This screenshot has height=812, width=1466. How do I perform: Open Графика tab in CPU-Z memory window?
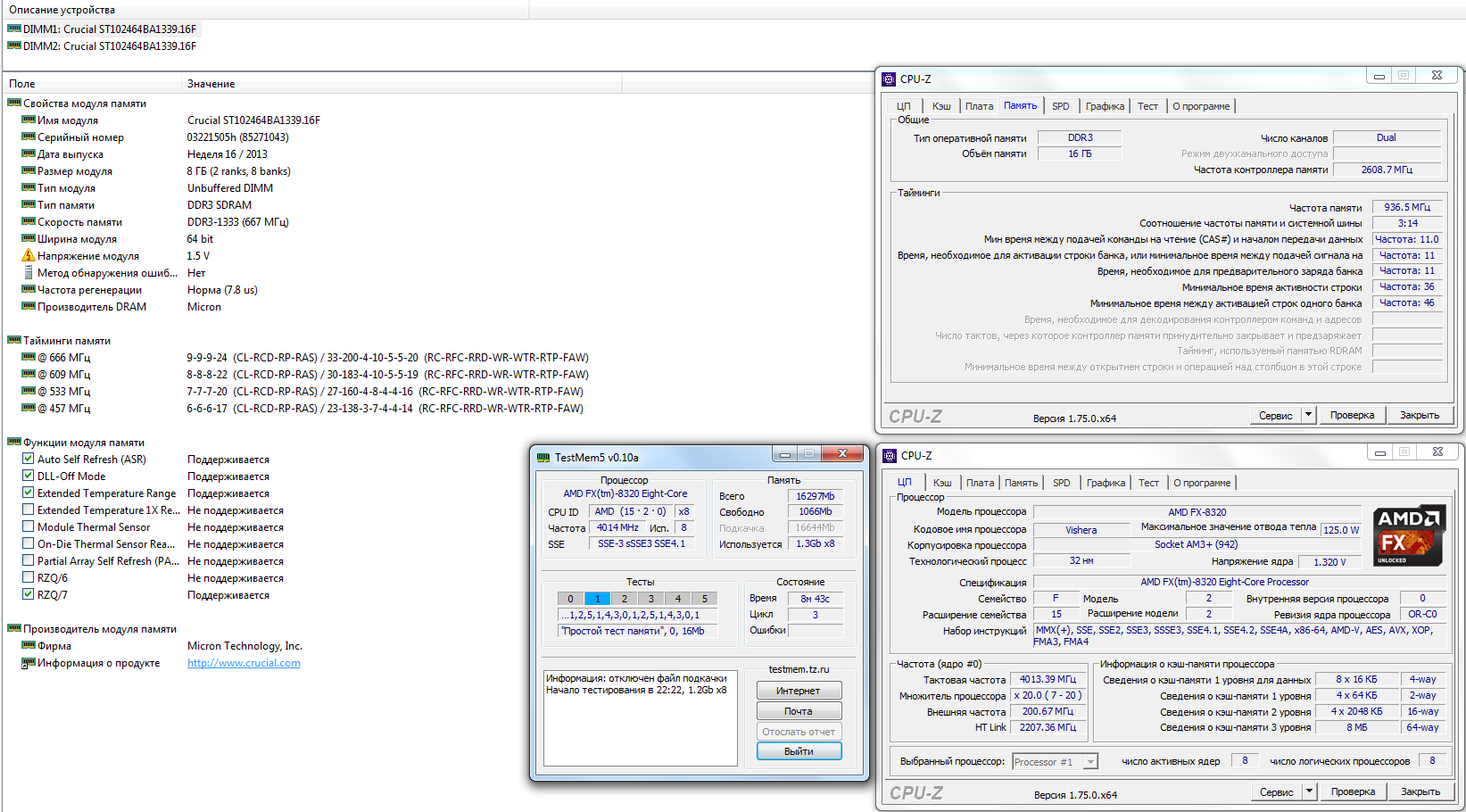tap(1105, 106)
